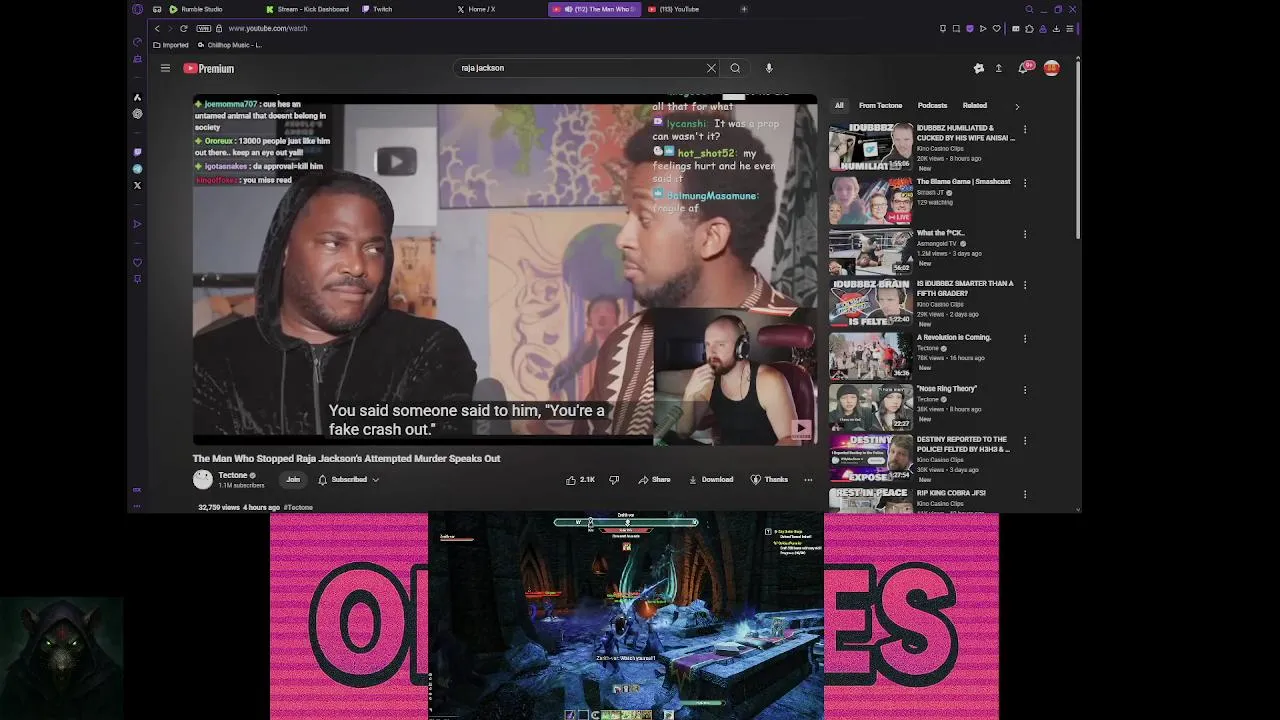The height and width of the screenshot is (720, 1280).
Task: Open browser tab search magnifier
Action: (1029, 9)
